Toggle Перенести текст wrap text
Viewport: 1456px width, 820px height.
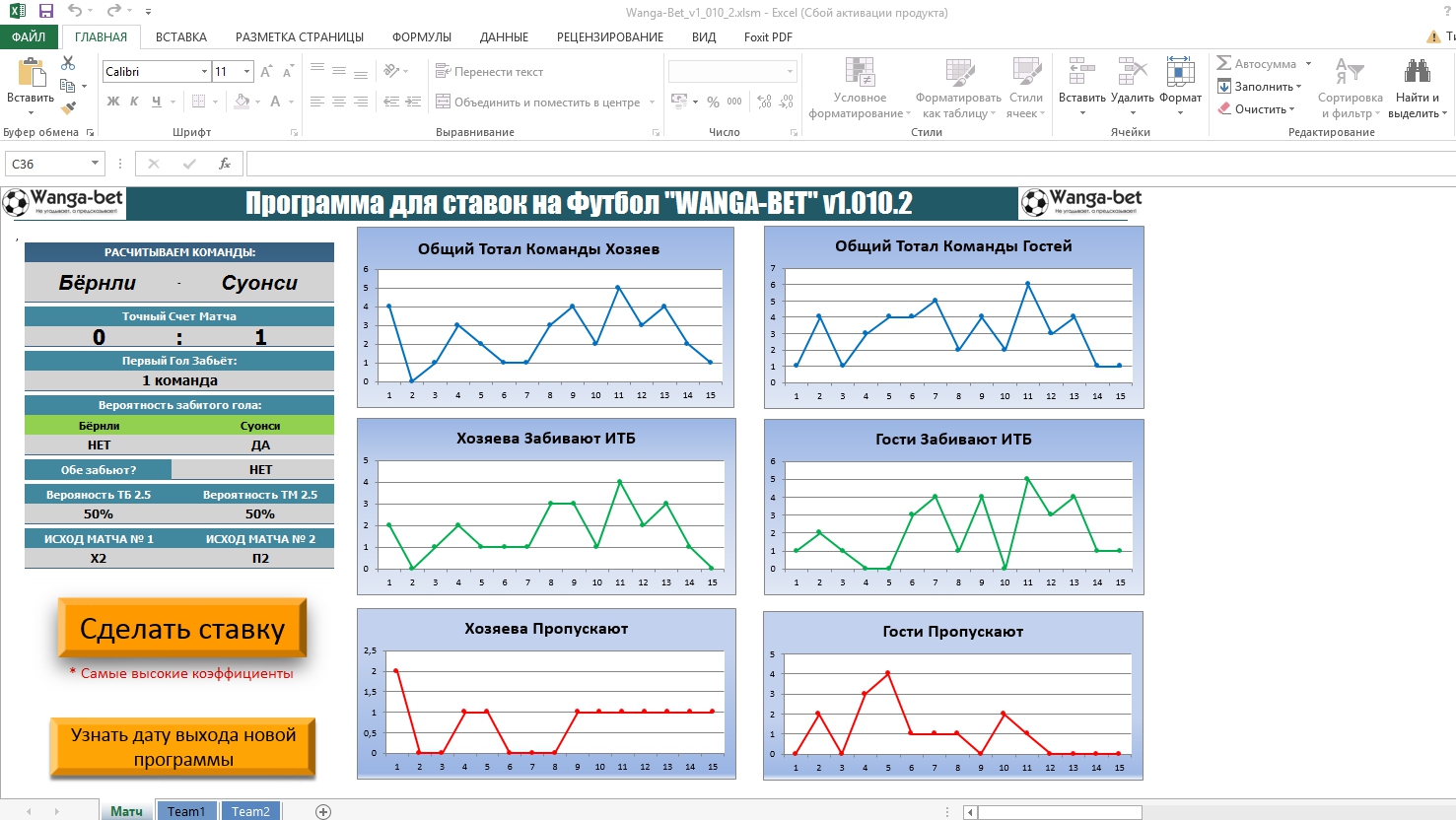[x=490, y=72]
